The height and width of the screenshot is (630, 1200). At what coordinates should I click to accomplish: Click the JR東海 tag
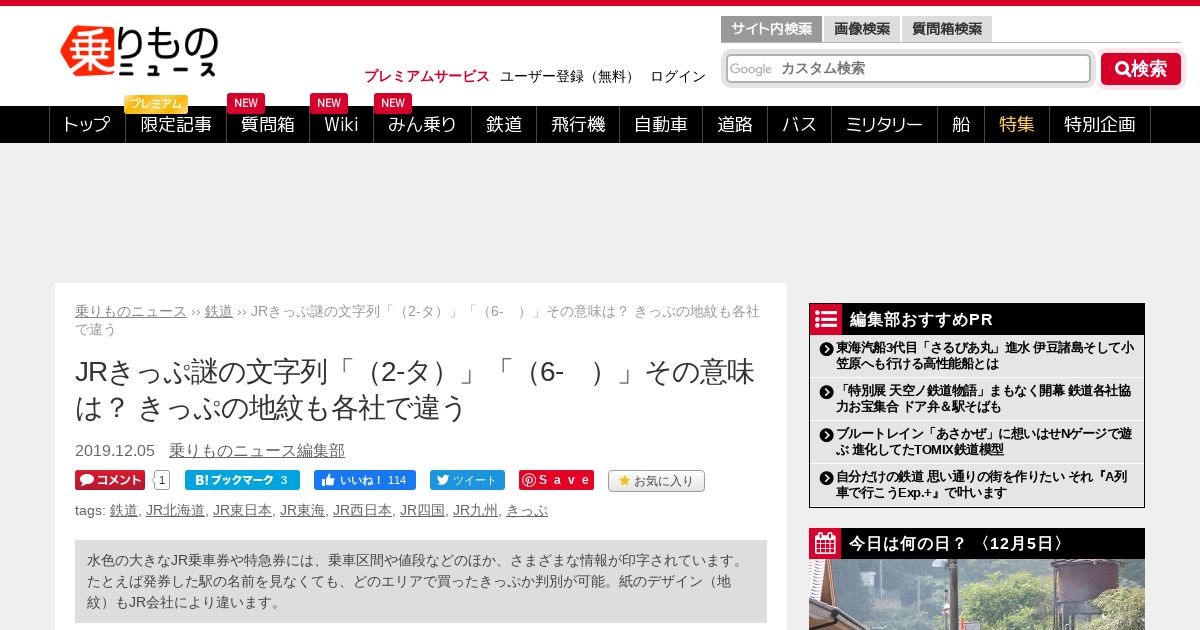click(x=302, y=510)
